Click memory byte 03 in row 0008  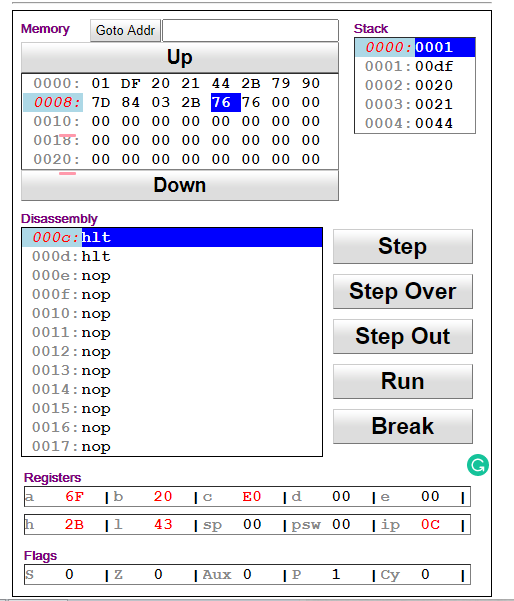(161, 102)
